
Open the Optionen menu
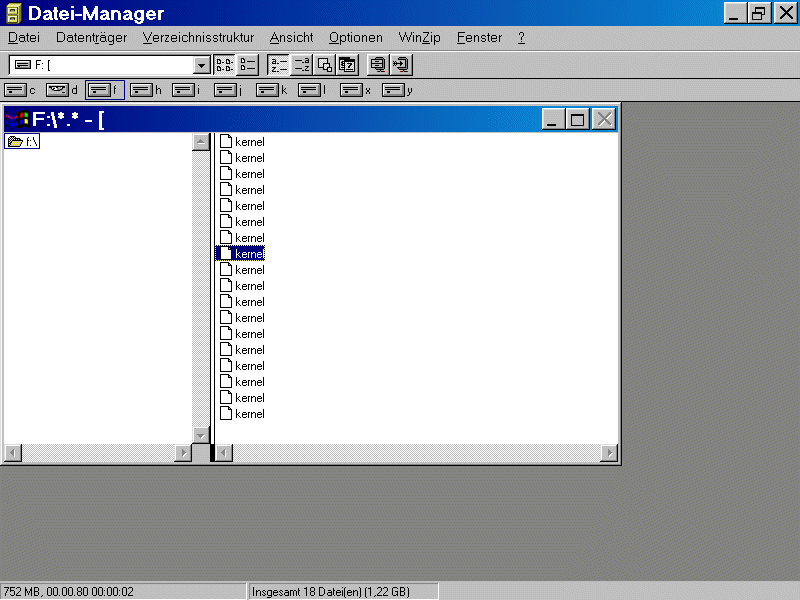(355, 38)
